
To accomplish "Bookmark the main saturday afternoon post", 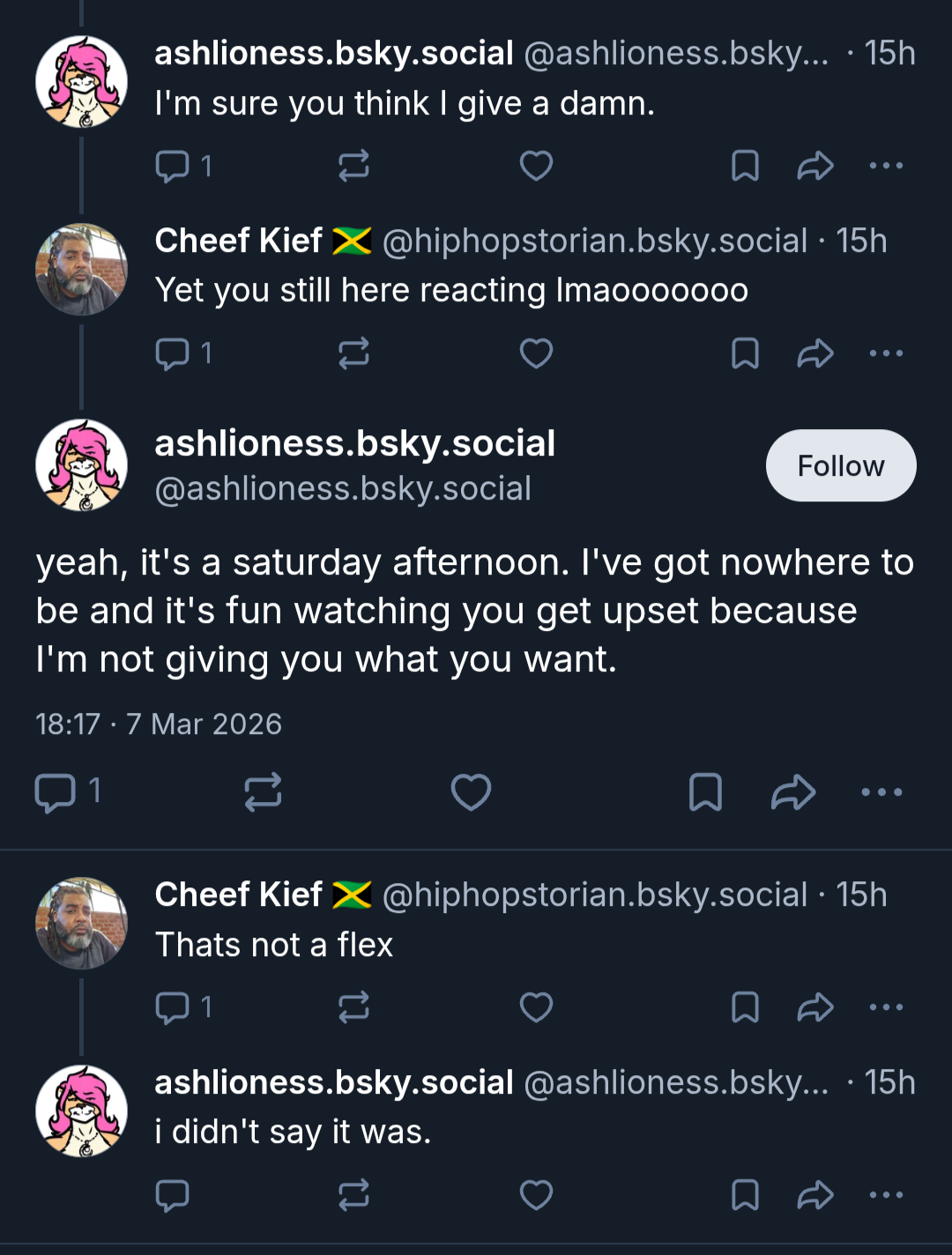I will coord(705,791).
